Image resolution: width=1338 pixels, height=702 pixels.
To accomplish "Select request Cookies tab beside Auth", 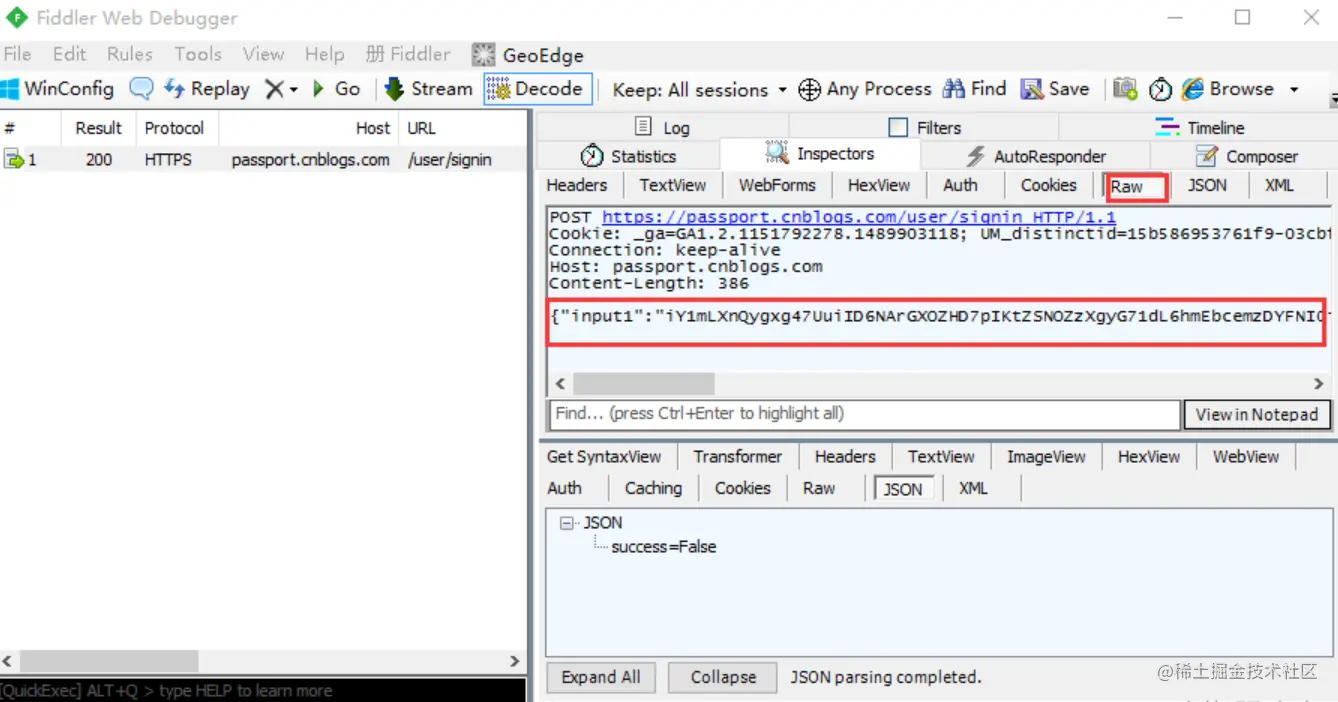I will coord(1048,185).
